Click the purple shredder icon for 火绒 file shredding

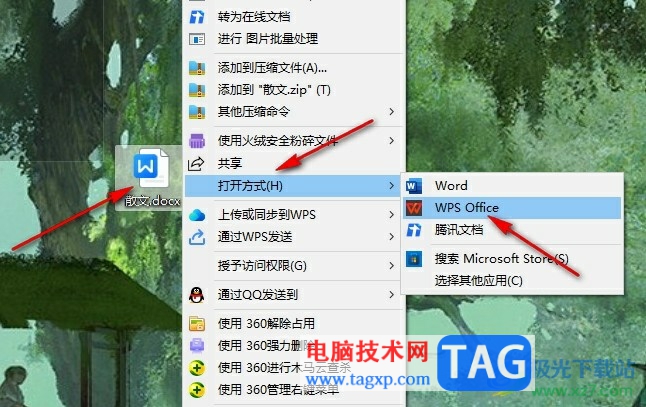(197, 141)
